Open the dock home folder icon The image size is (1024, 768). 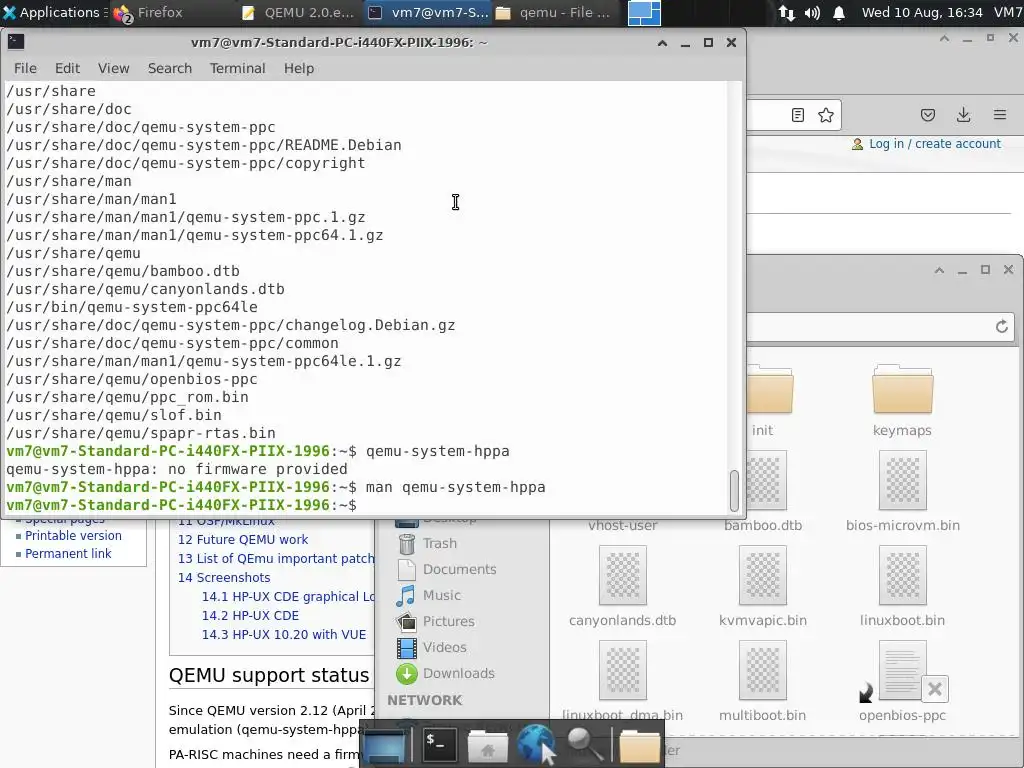[x=487, y=745]
